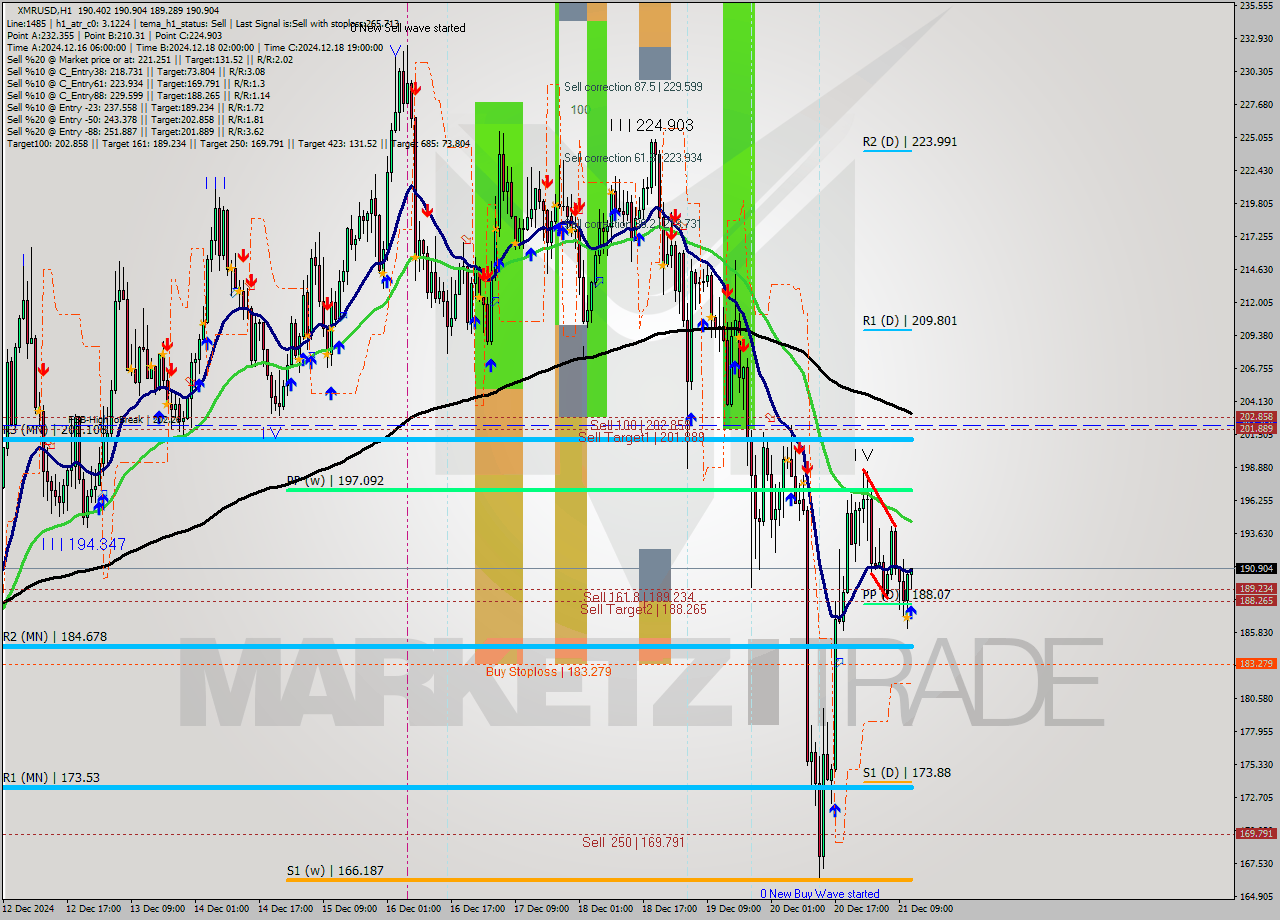This screenshot has height=920, width=1280.
Task: Click the 18 Dec 17:00 time label
Action: click(671, 909)
